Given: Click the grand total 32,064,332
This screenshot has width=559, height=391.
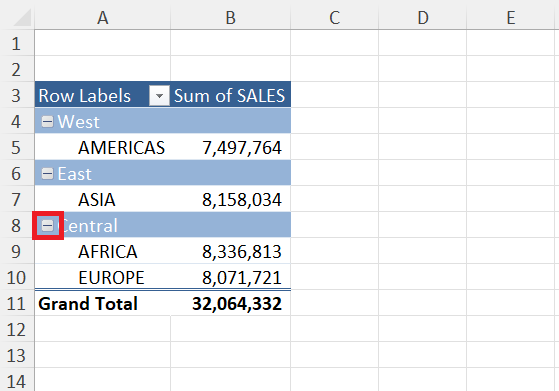Looking at the screenshot, I should click(237, 304).
